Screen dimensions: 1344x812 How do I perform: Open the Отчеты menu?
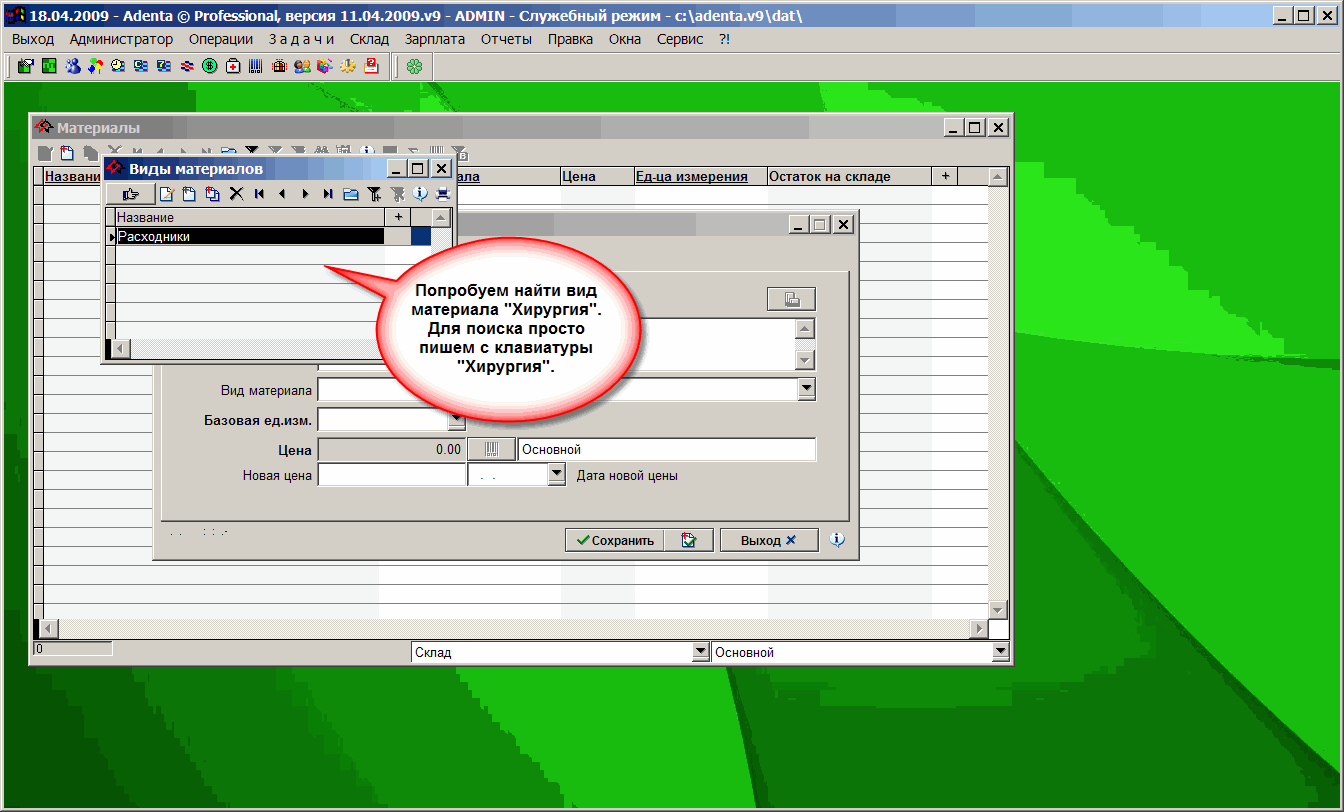[x=506, y=39]
